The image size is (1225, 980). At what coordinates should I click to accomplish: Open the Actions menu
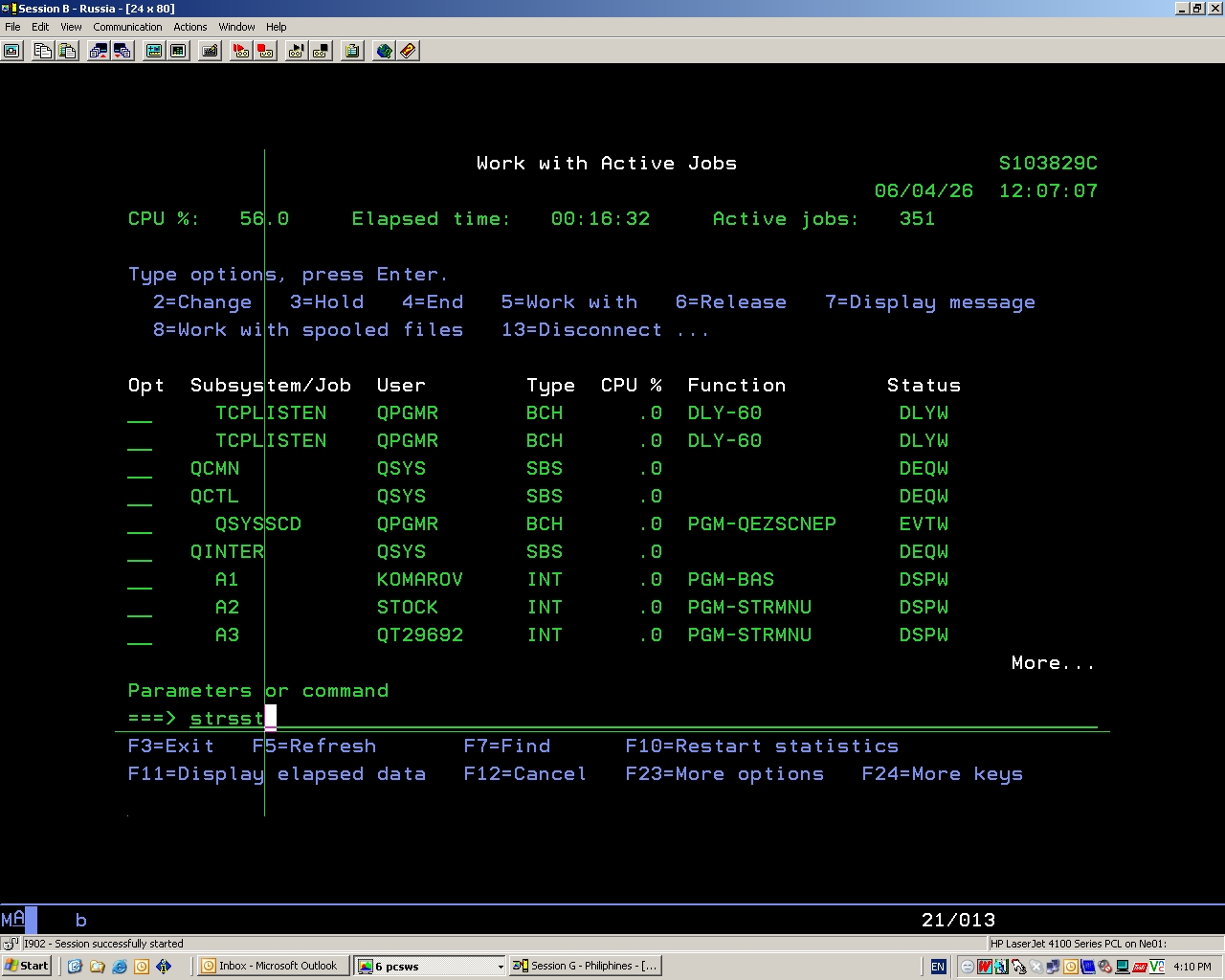[189, 27]
